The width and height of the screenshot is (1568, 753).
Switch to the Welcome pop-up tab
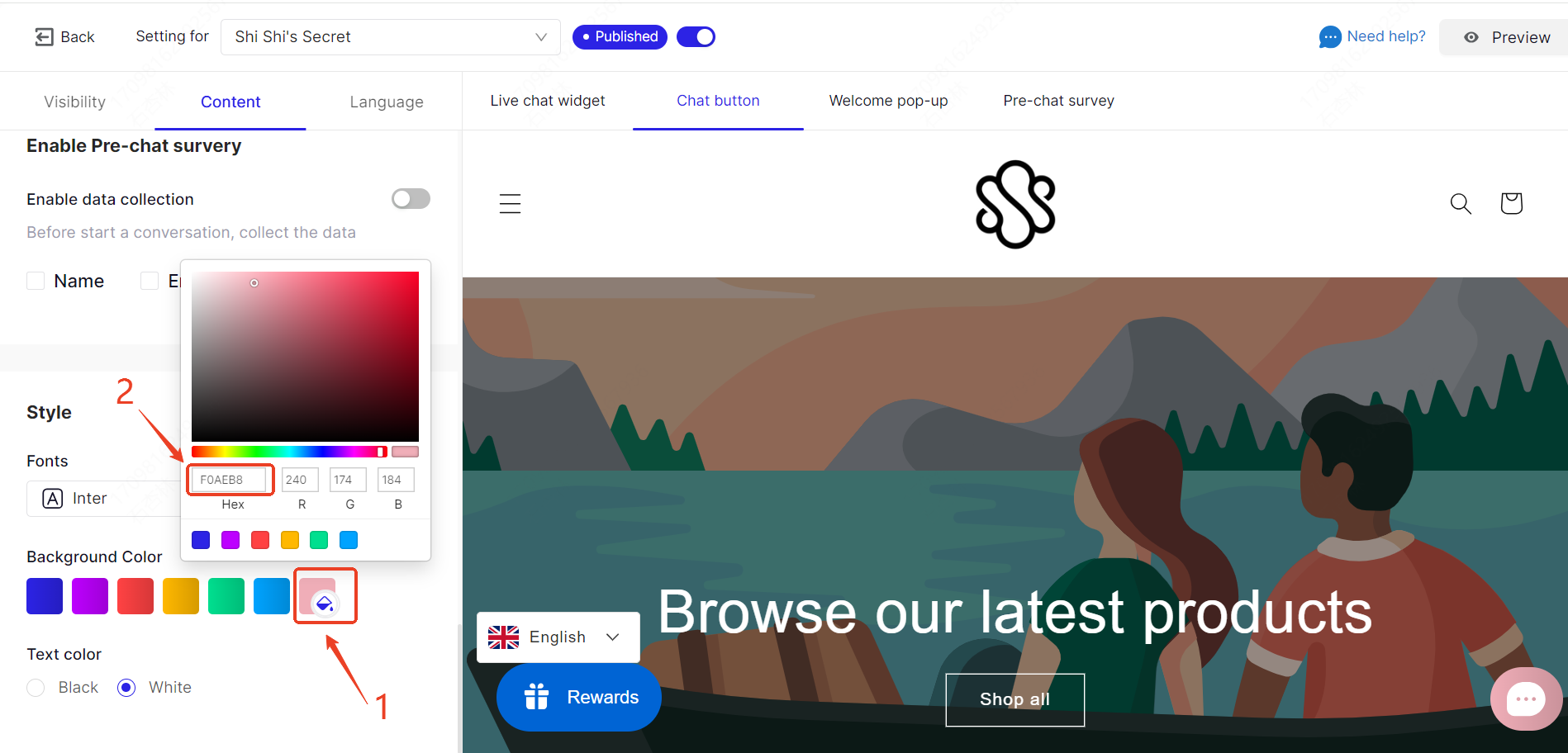point(888,101)
